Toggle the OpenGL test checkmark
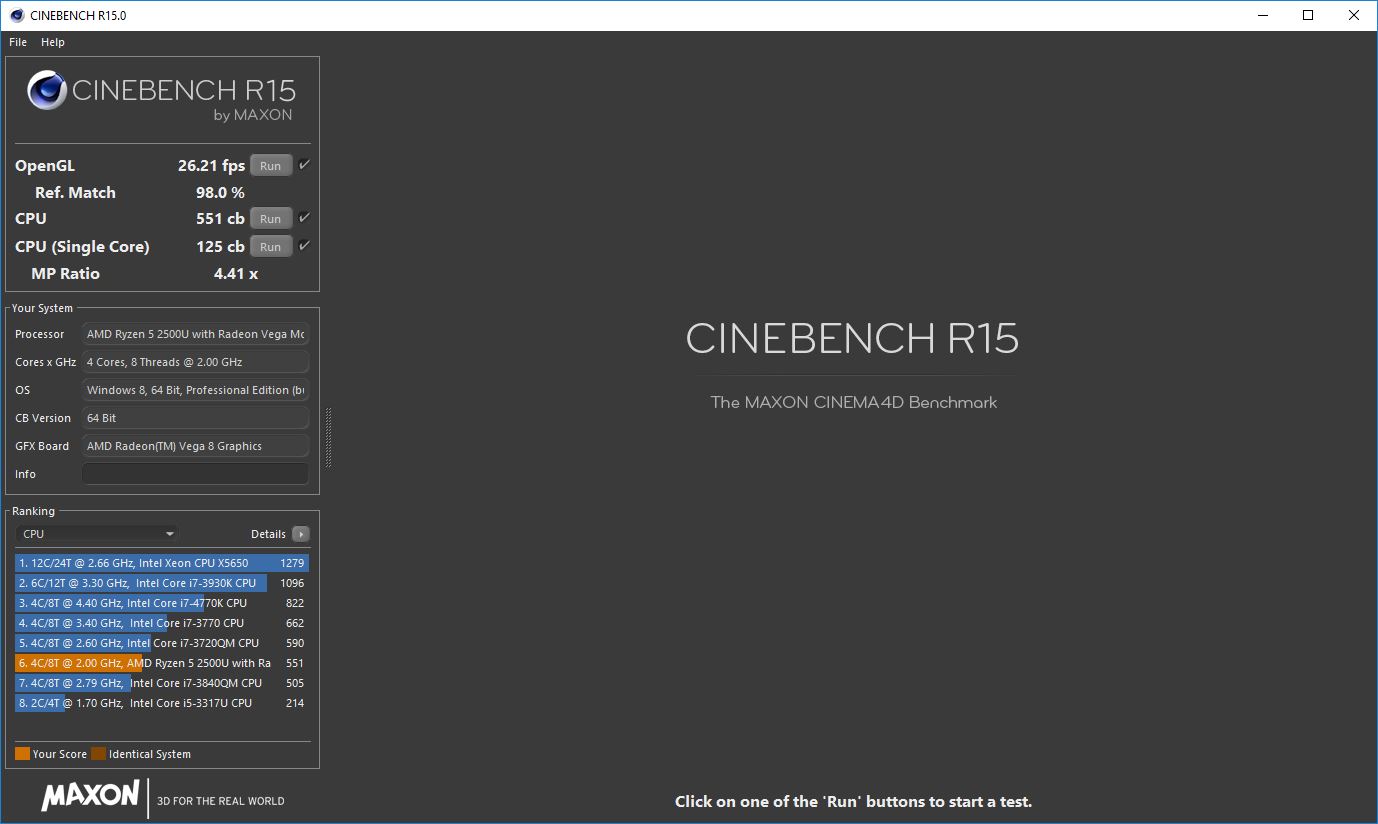1378x824 pixels. [304, 165]
